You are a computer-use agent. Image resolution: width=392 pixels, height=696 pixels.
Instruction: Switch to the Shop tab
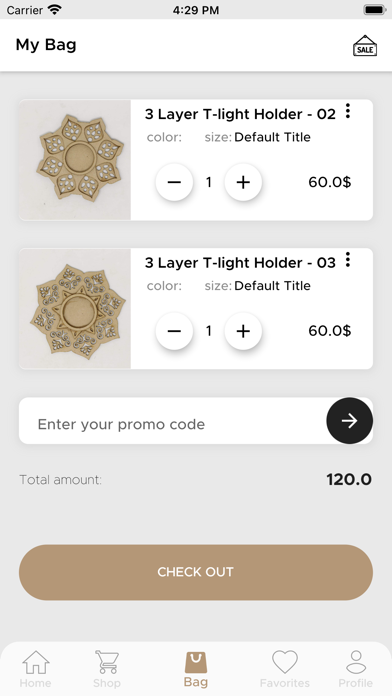(x=107, y=669)
